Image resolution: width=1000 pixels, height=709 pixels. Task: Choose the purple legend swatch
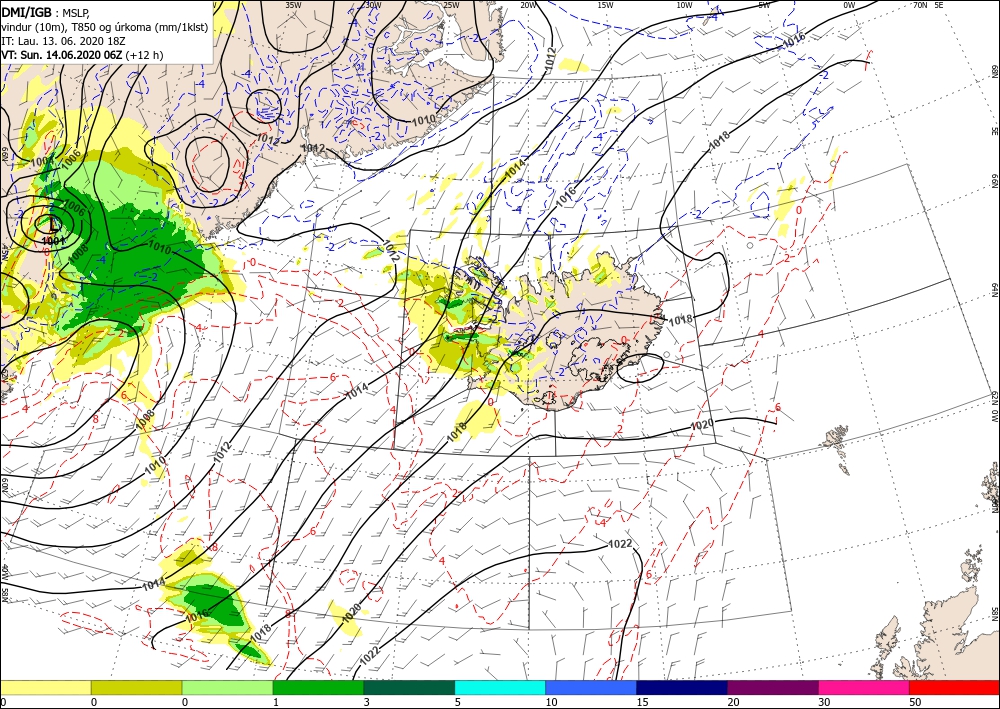coord(772,687)
